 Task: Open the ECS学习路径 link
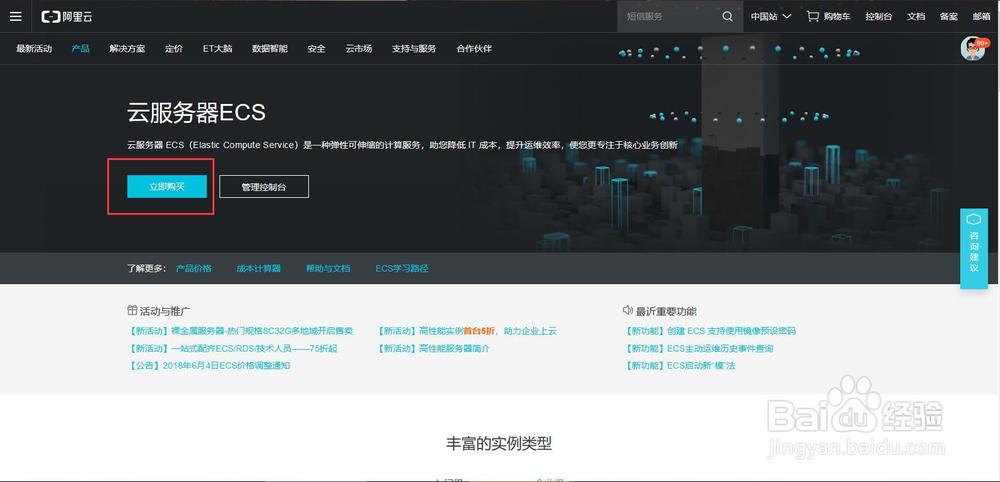pyautogui.click(x=402, y=268)
